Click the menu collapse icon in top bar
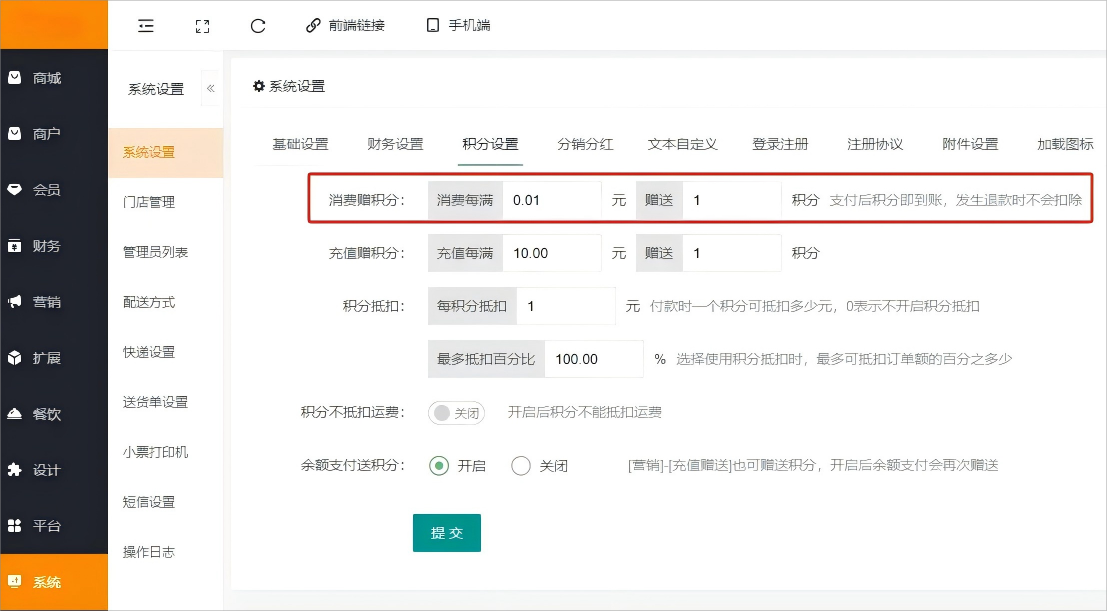 coord(146,26)
